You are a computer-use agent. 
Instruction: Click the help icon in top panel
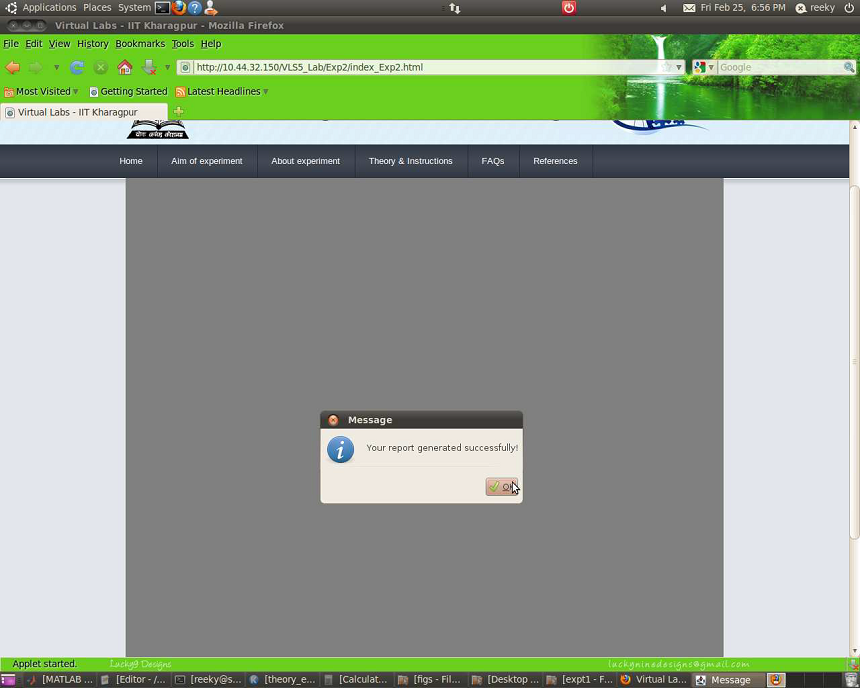[195, 8]
